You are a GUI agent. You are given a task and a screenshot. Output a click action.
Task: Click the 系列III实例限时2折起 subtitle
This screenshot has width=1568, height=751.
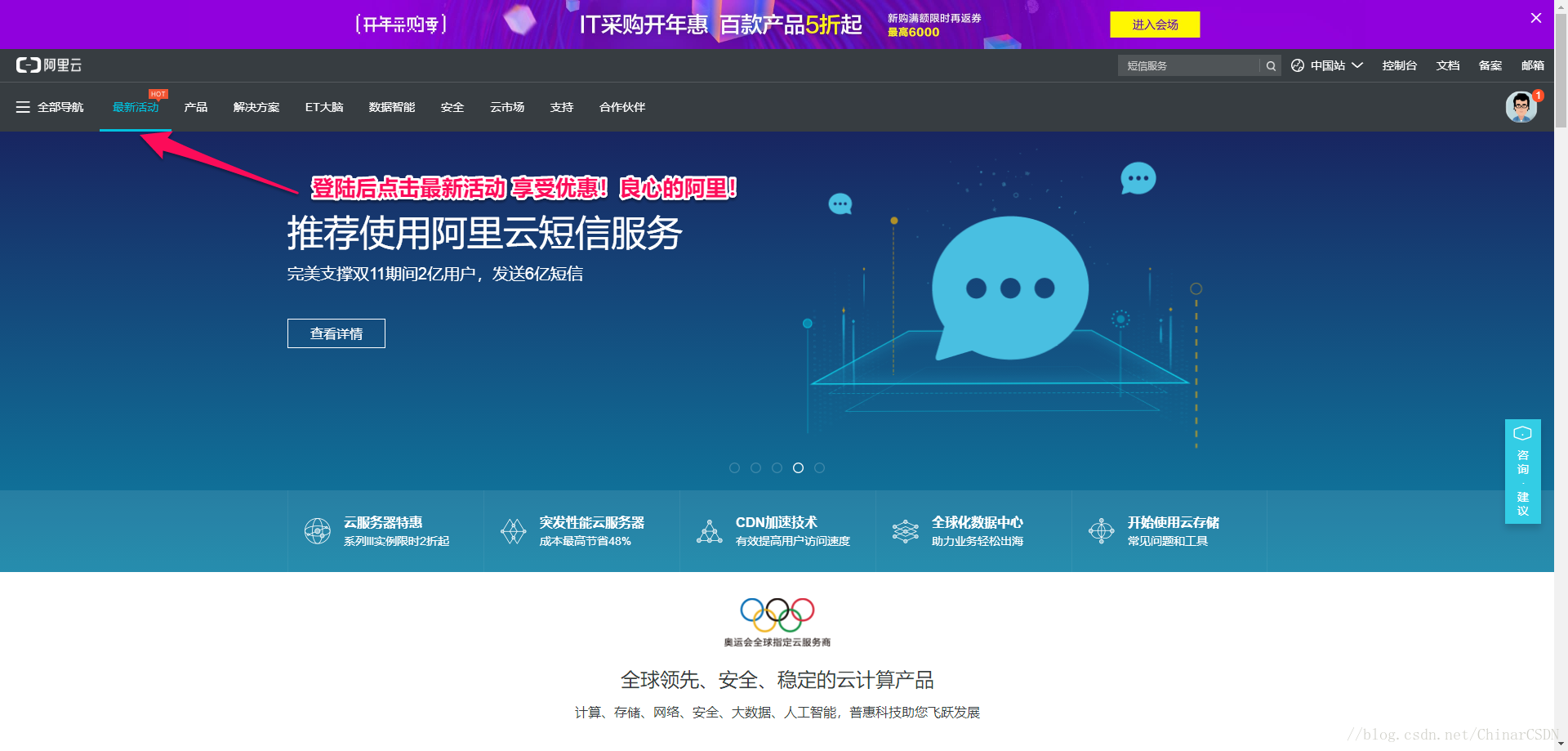(397, 541)
